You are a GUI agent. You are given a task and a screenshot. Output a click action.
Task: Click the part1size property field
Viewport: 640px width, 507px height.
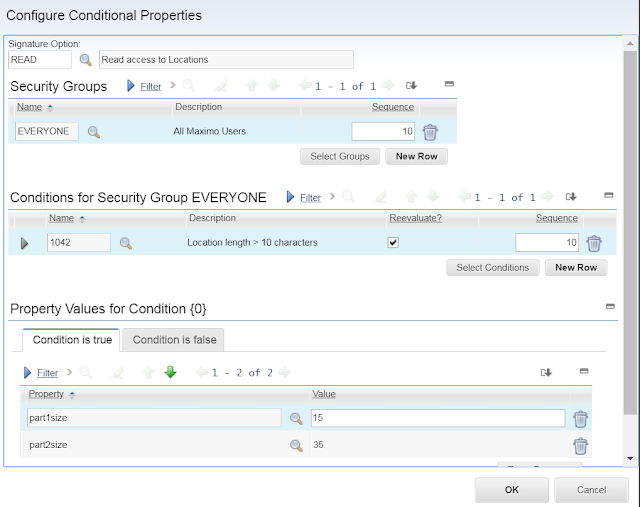(154, 418)
